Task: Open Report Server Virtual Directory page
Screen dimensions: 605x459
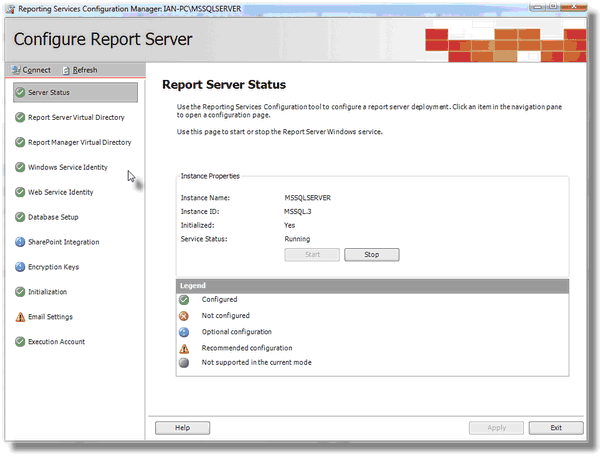Action: [x=76, y=117]
